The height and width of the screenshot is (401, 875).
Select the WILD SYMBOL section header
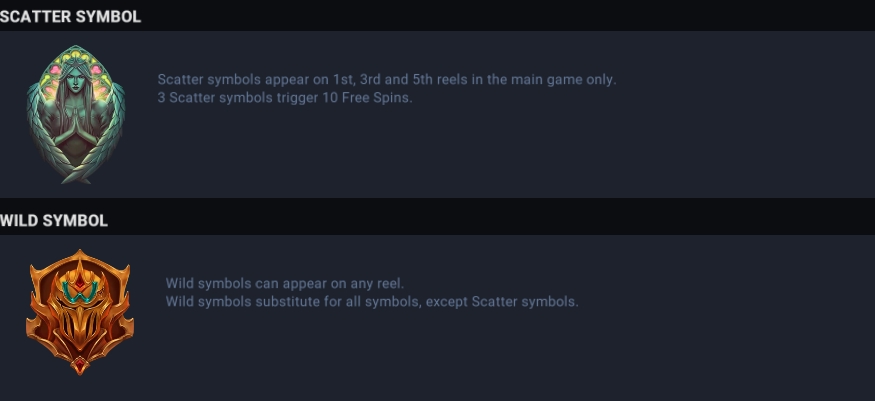[54, 220]
